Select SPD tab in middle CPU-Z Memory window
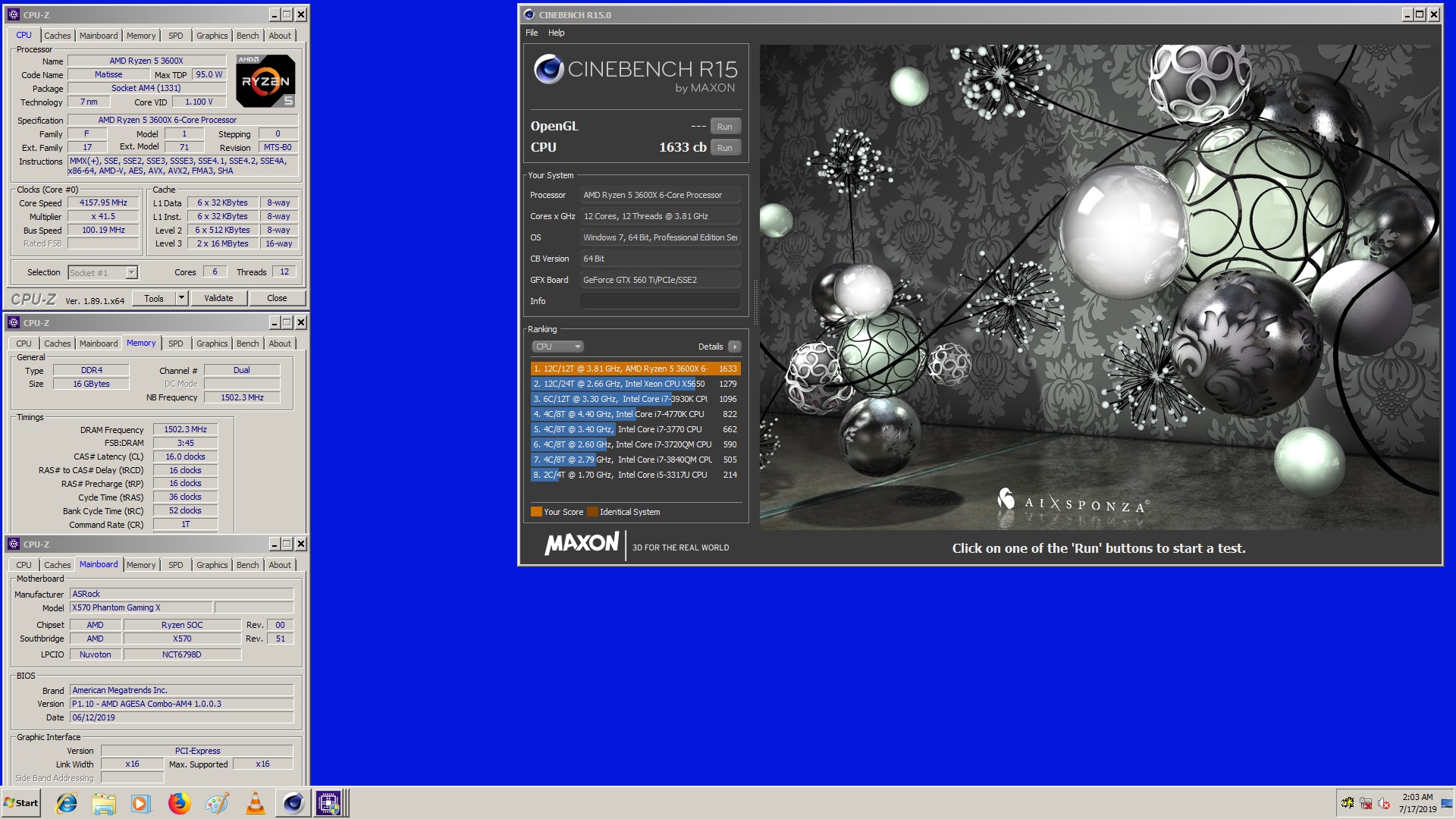This screenshot has height=819, width=1456. [x=175, y=344]
